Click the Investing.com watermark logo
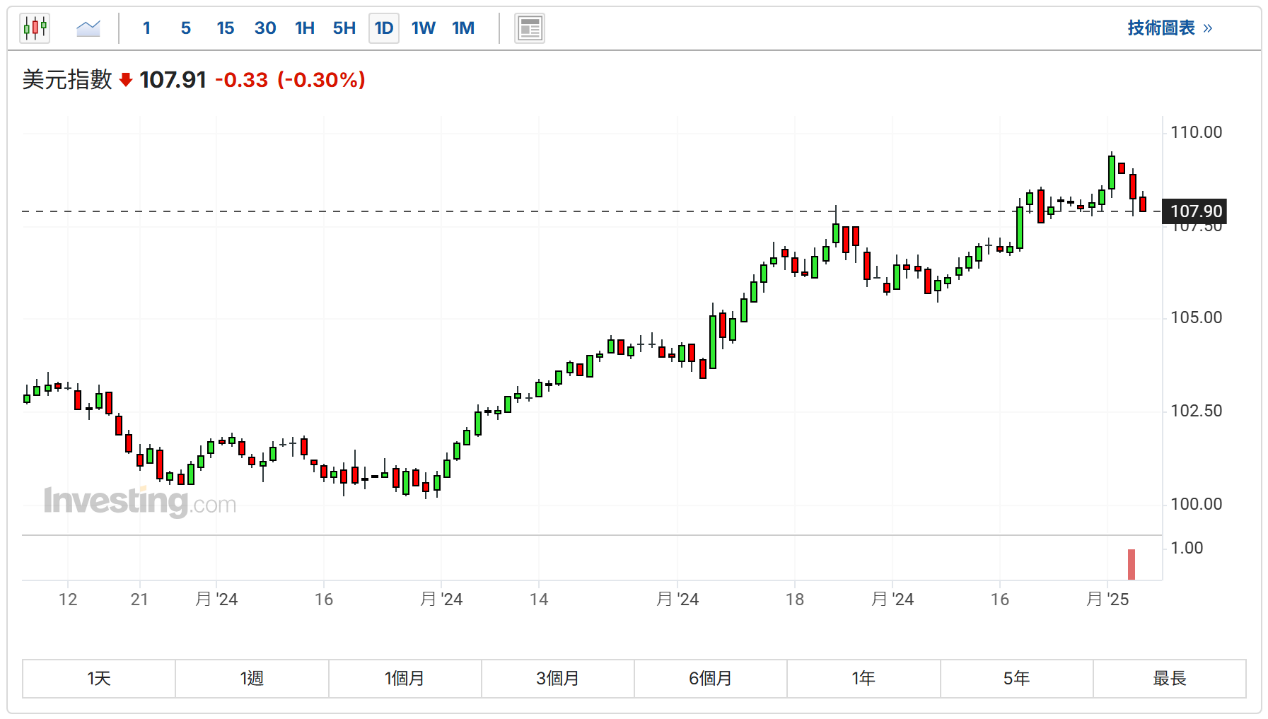Image resolution: width=1268 pixels, height=719 pixels. pyautogui.click(x=139, y=501)
